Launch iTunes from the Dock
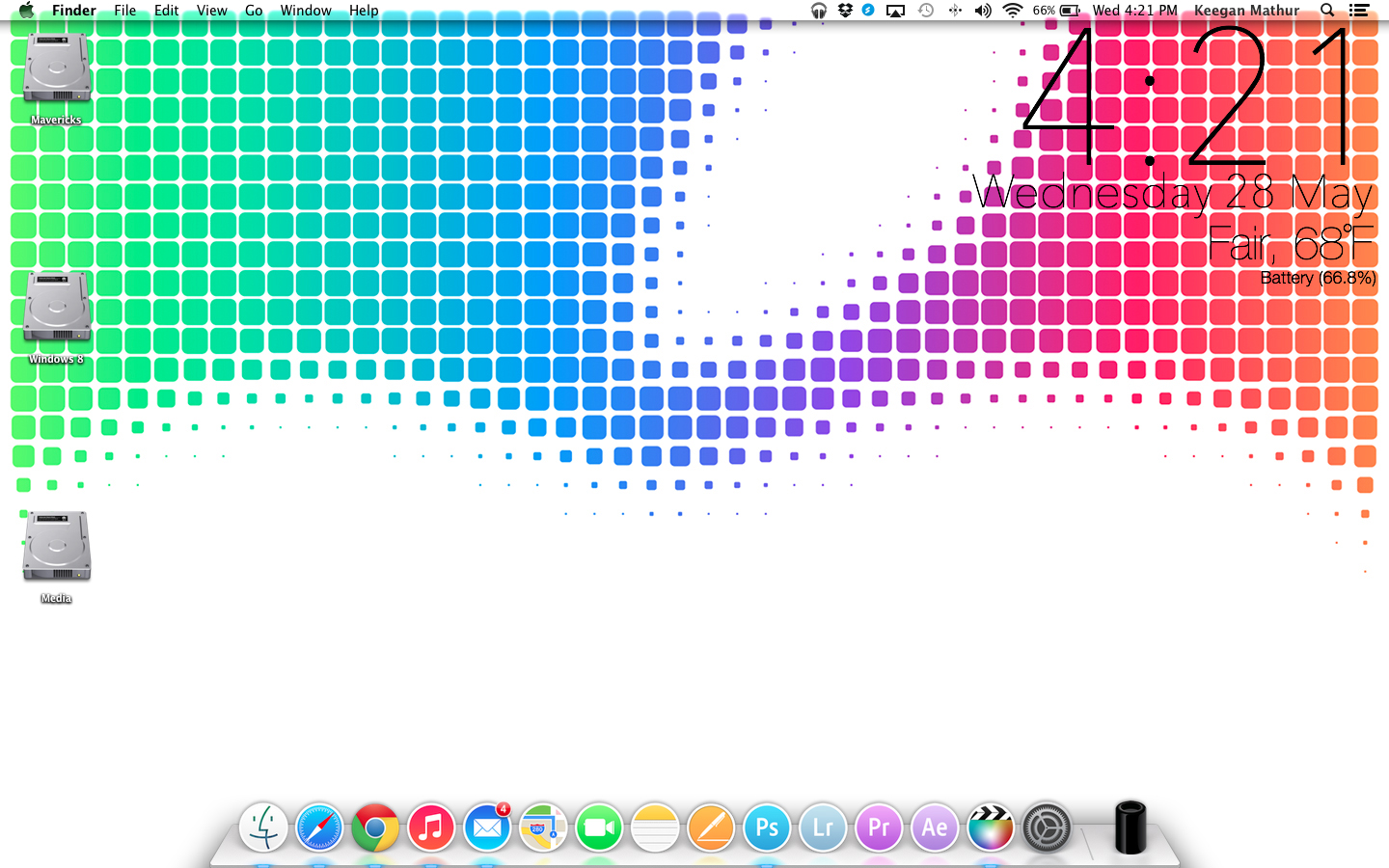1389x868 pixels. click(x=431, y=827)
